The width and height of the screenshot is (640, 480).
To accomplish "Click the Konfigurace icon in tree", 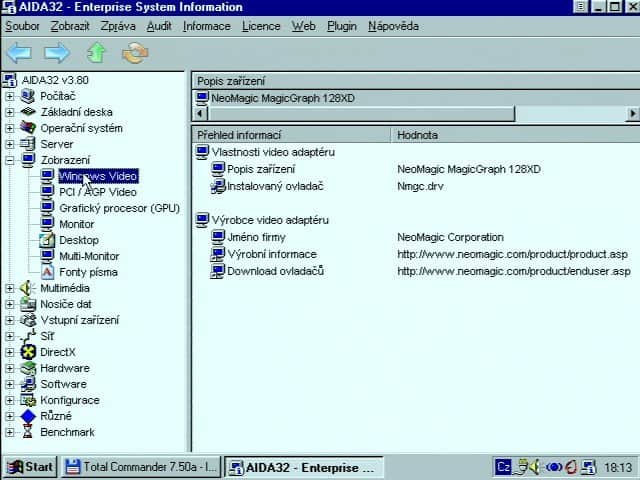I will 28,400.
